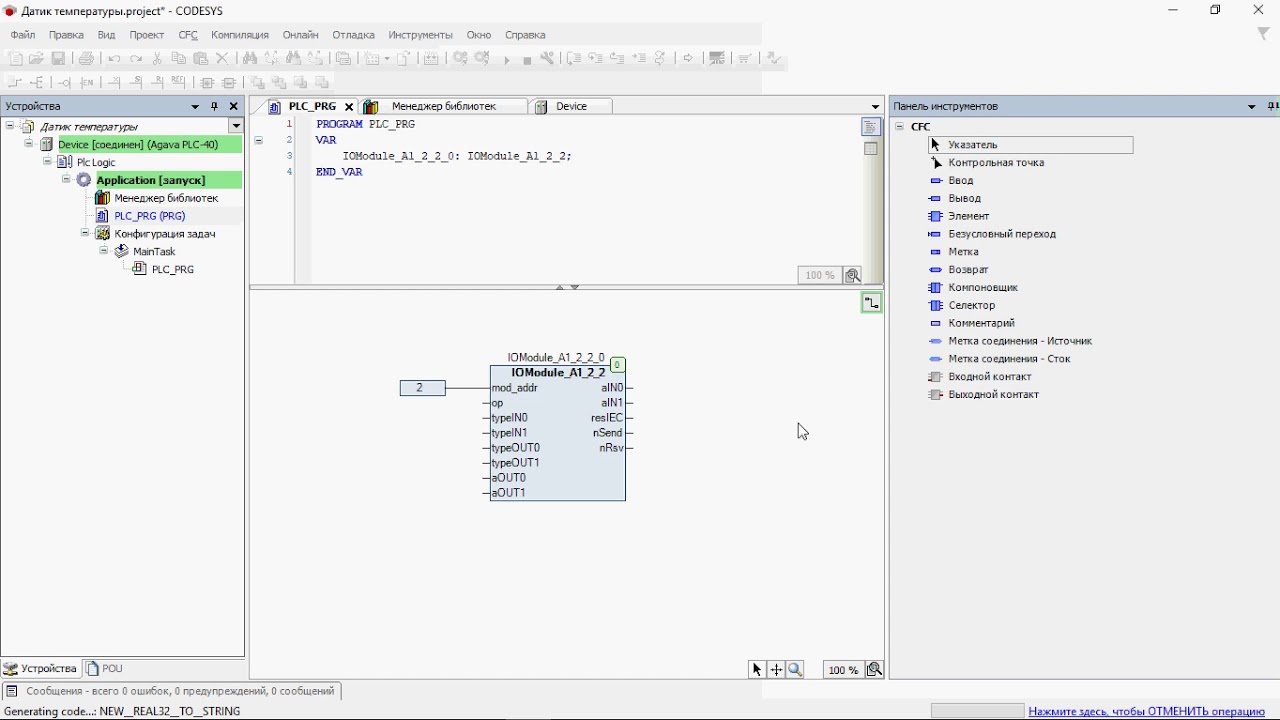The image size is (1280, 720).
Task: Collapse the Application [запуск] node
Action: pyautogui.click(x=66, y=180)
